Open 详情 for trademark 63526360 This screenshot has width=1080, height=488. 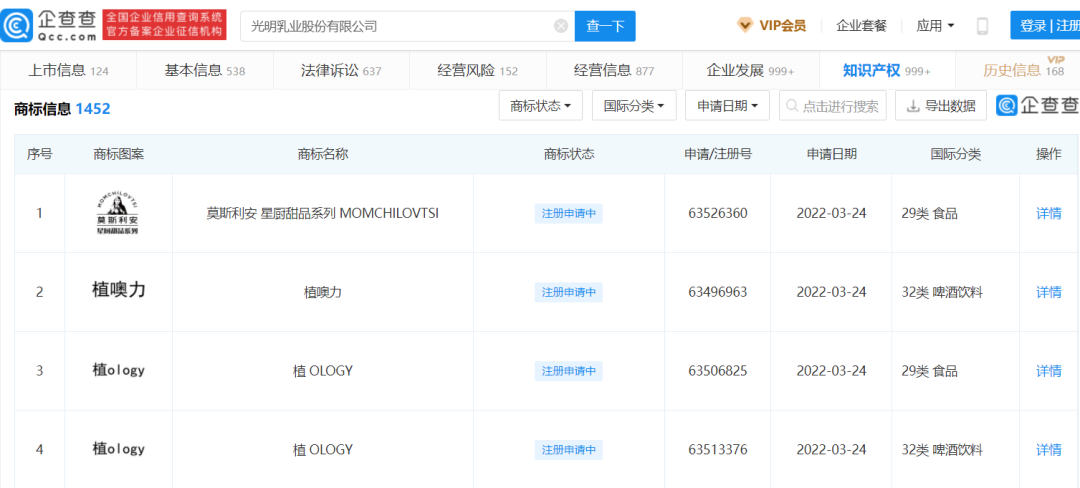pyautogui.click(x=1048, y=213)
